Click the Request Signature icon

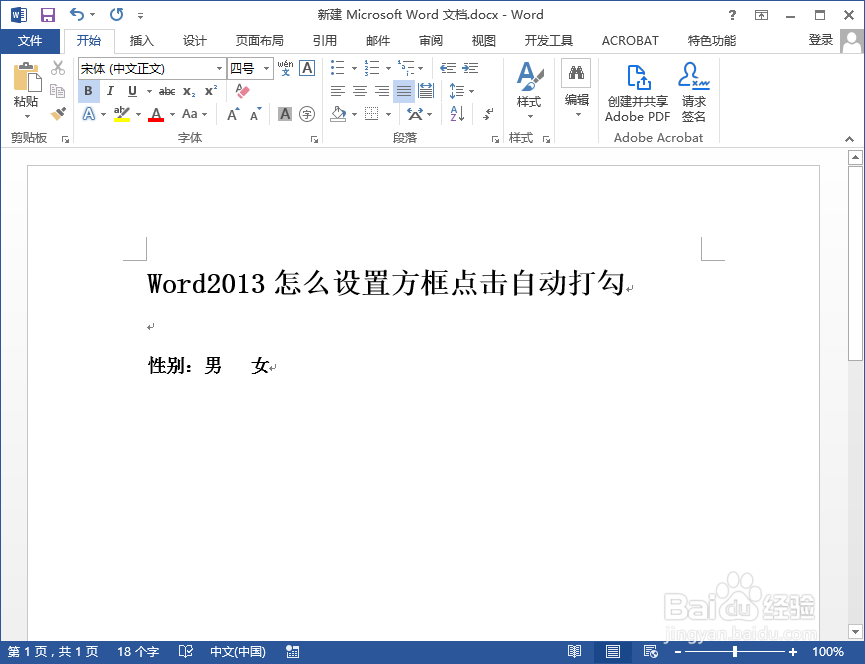(x=693, y=92)
